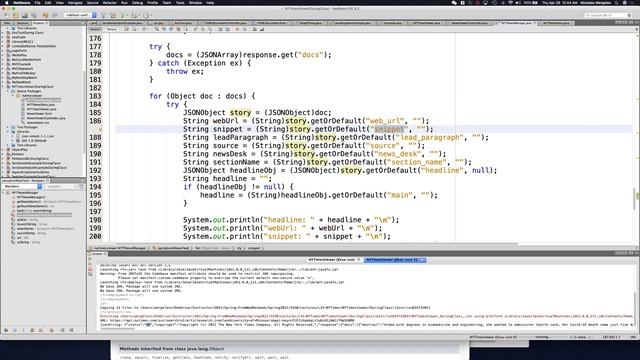
Task: Click the Build Project hammer icon
Action: click(x=103, y=15)
